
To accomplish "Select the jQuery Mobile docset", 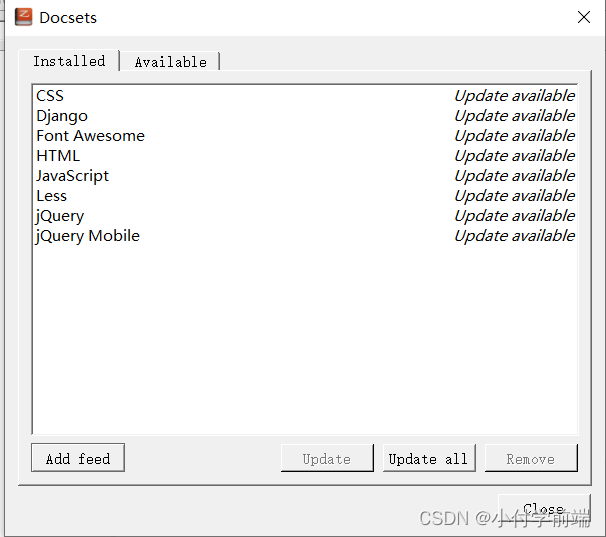I will [305, 236].
